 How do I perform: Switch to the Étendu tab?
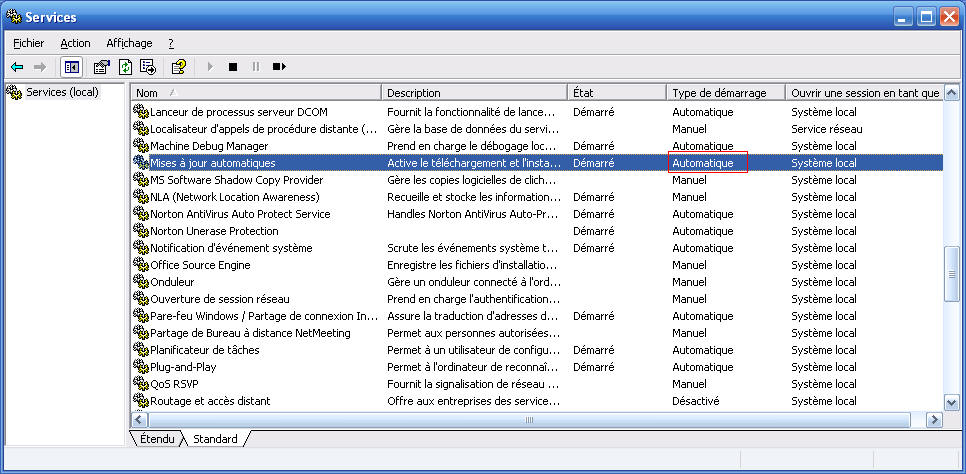tap(157, 439)
